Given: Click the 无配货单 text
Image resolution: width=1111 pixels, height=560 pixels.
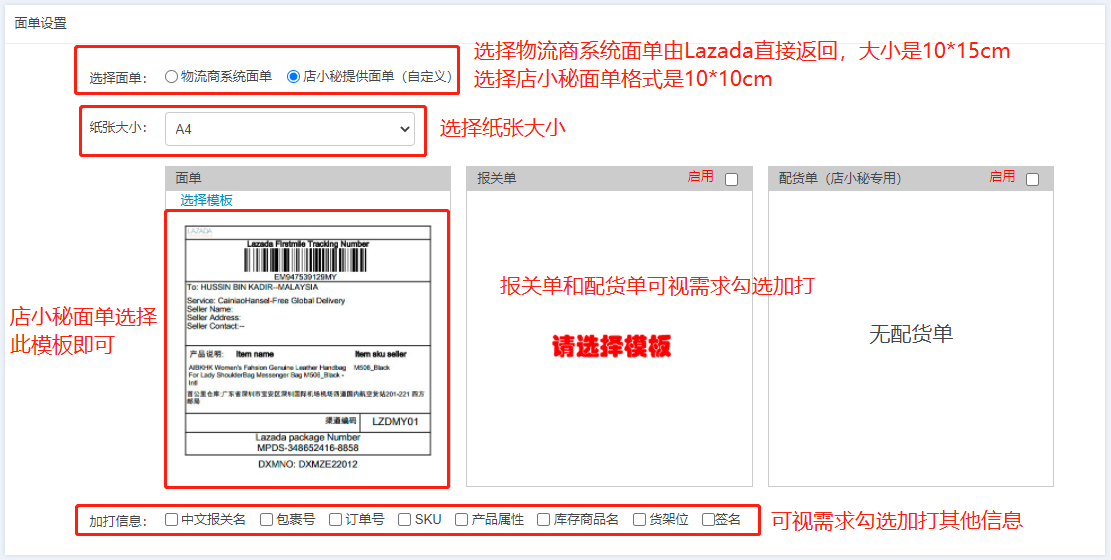Looking at the screenshot, I should [x=911, y=335].
